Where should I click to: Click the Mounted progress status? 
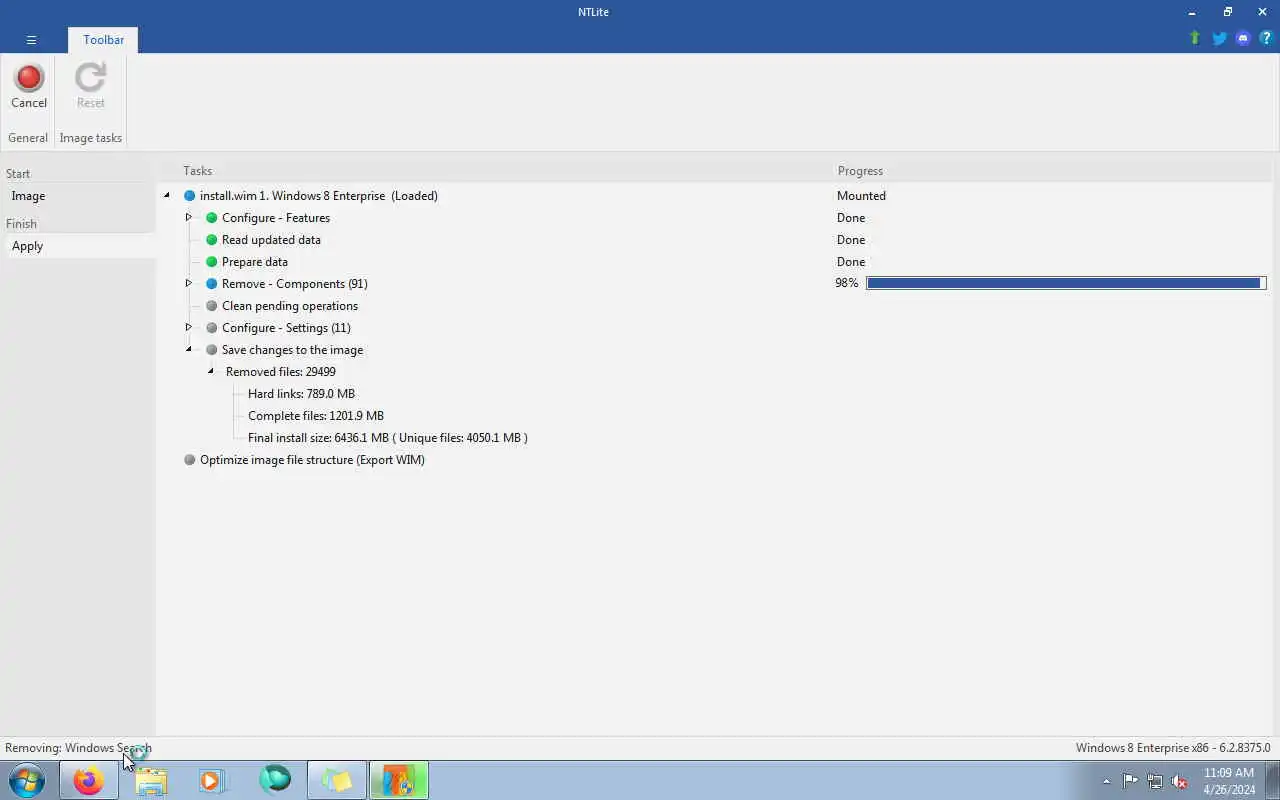coord(861,196)
